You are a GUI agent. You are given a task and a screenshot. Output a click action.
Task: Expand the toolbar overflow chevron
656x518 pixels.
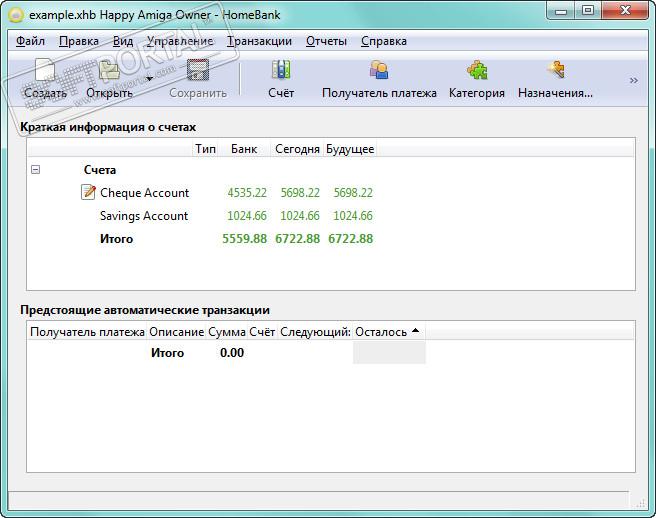coord(634,80)
